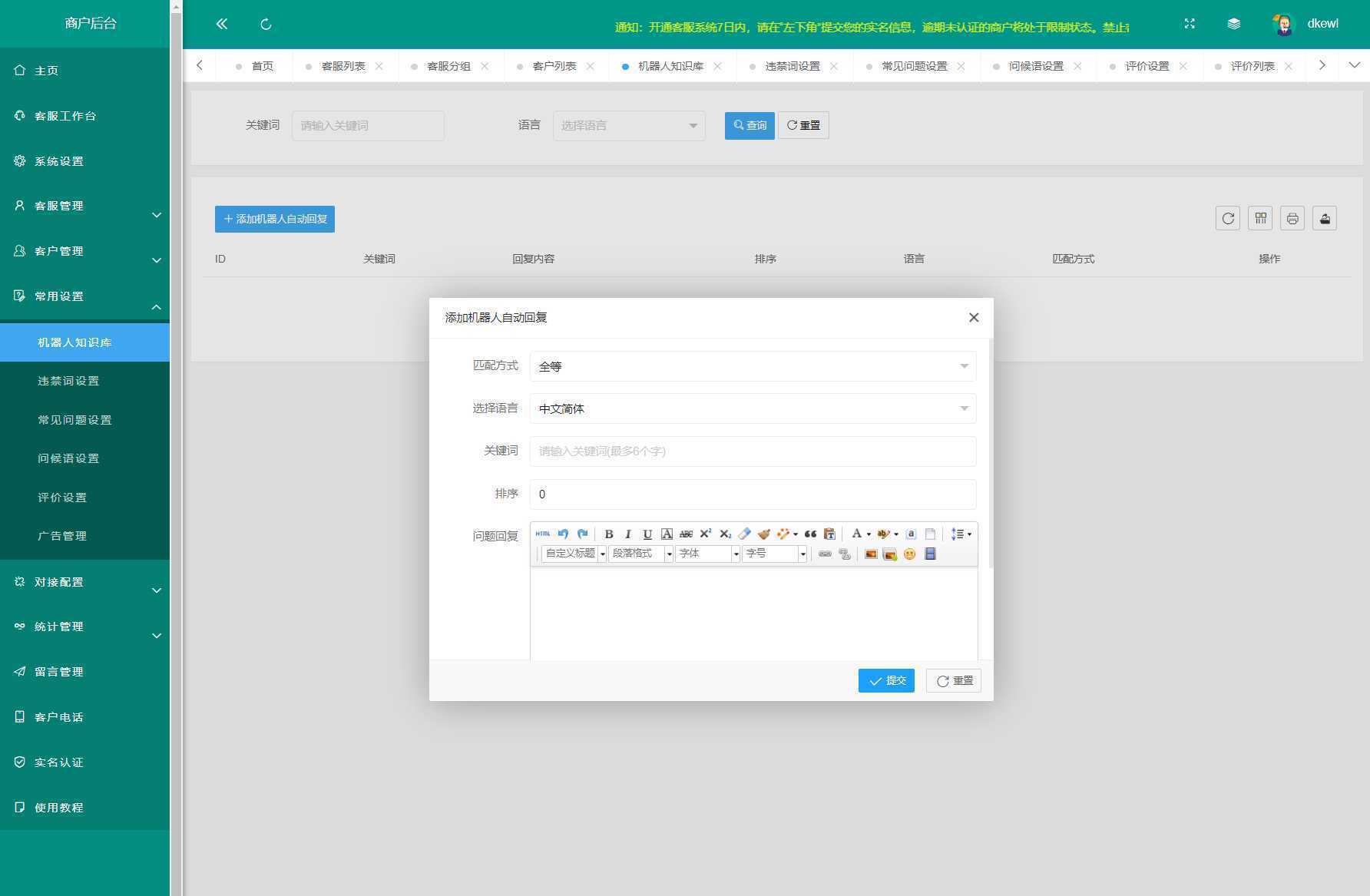1370x896 pixels.
Task: Click the font color A icon
Action: tap(856, 534)
